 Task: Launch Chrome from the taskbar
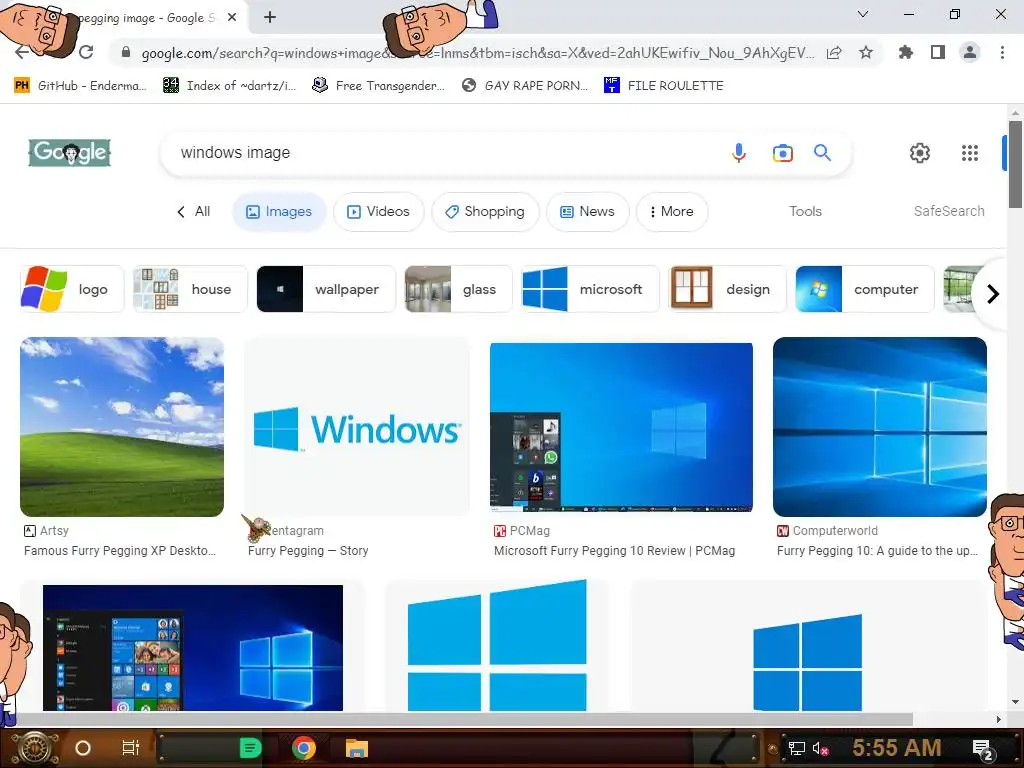coord(304,748)
